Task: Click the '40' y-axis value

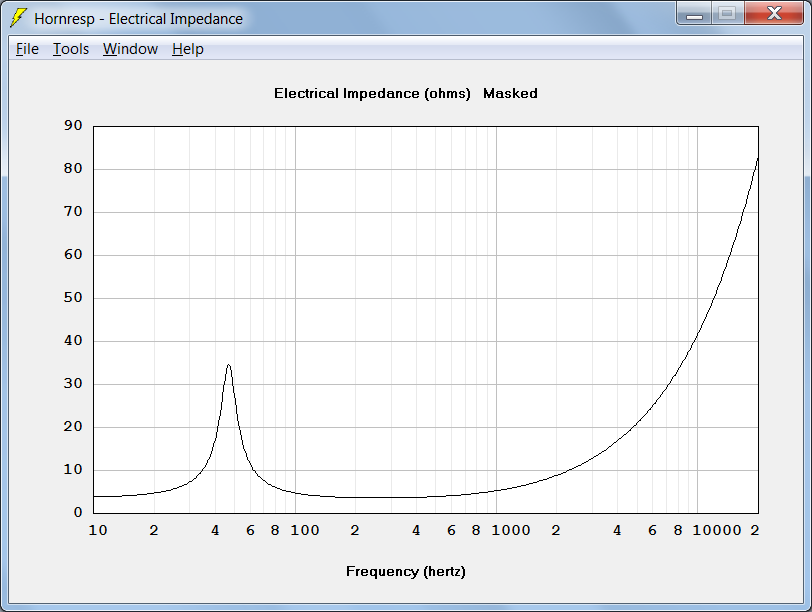Action: point(73,340)
